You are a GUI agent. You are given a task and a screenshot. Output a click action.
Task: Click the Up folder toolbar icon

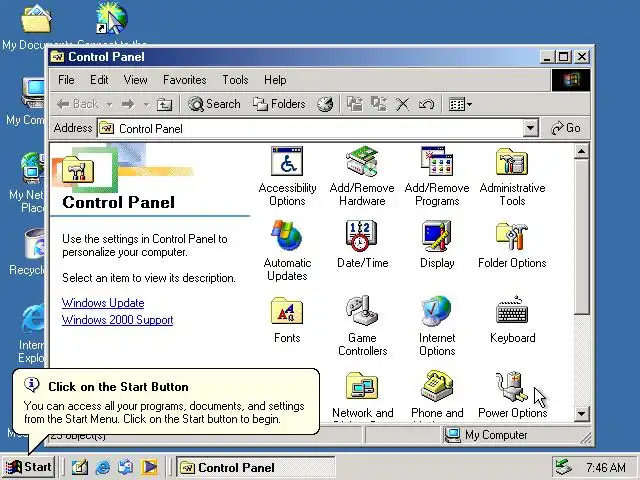point(164,104)
